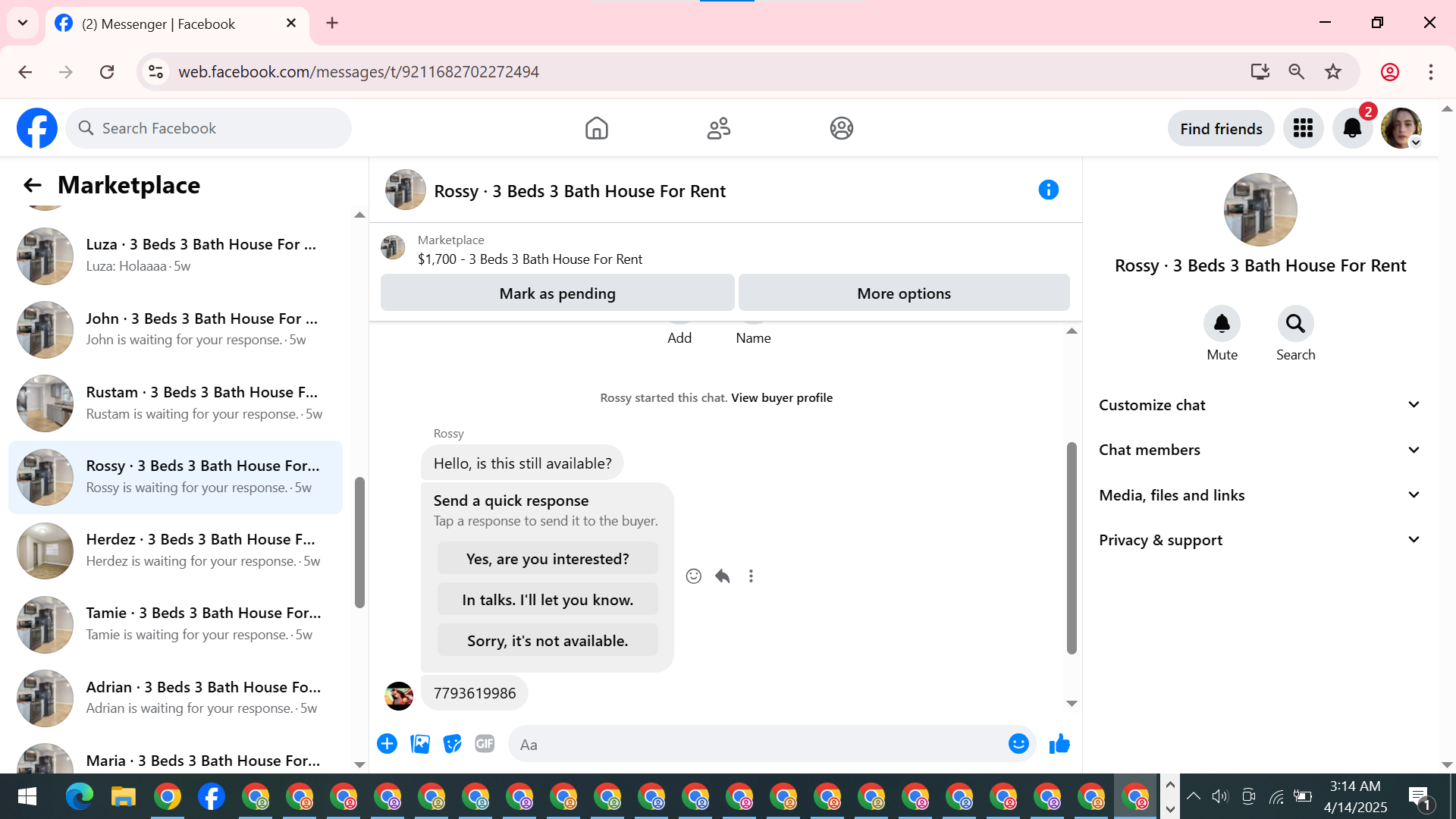Click the Mark as pending button

click(x=557, y=293)
